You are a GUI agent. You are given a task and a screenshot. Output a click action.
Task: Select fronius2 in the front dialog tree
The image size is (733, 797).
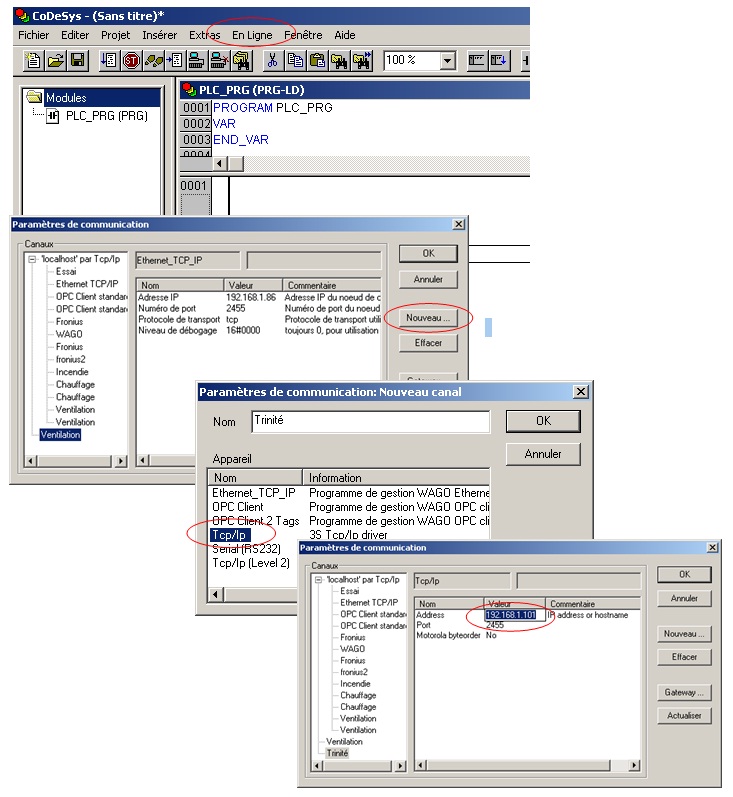click(354, 672)
